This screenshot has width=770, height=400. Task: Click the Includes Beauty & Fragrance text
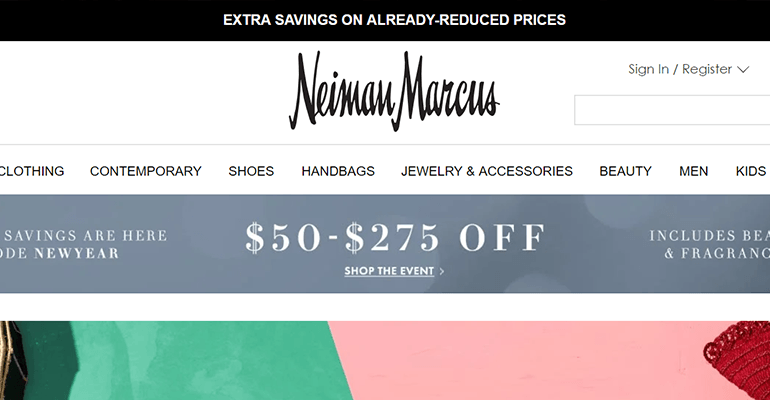click(x=708, y=245)
